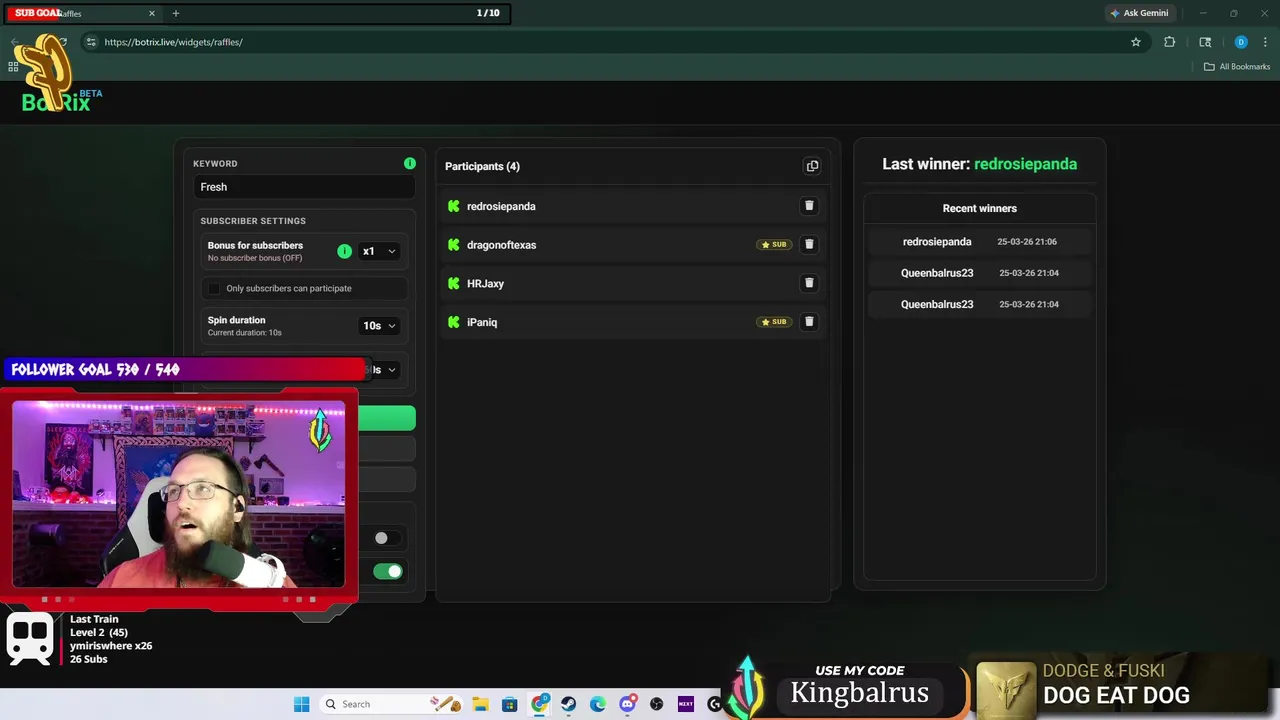Remove dragonoftexas using its trash icon

[809, 244]
